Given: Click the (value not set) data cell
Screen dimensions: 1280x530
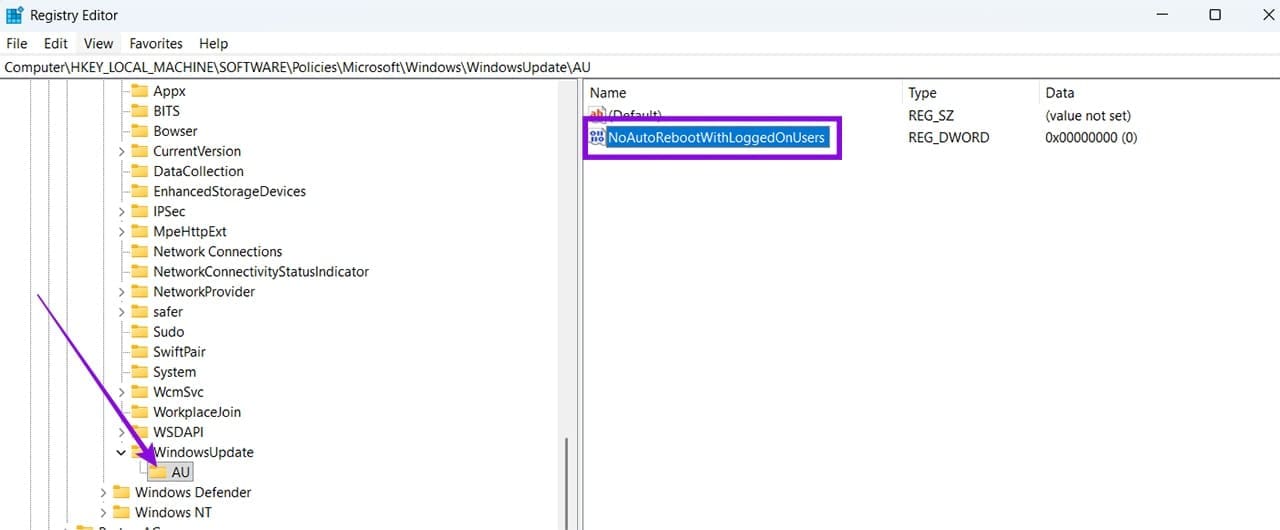Looking at the screenshot, I should (x=1088, y=115).
